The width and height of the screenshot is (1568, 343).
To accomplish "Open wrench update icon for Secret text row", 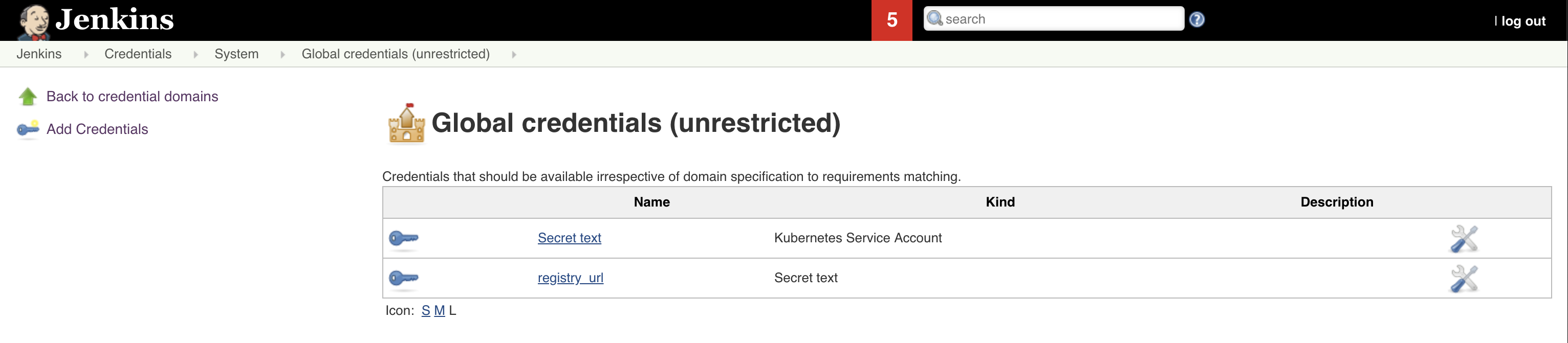I will [1464, 238].
